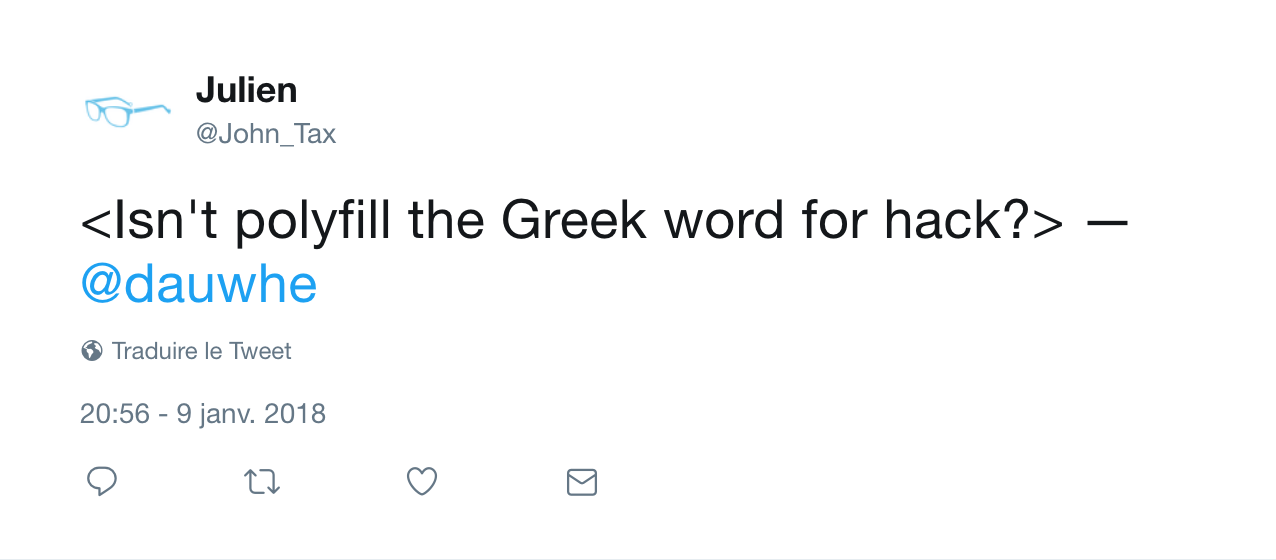Send tweet via the envelope message icon
1276x560 pixels.
coord(582,482)
